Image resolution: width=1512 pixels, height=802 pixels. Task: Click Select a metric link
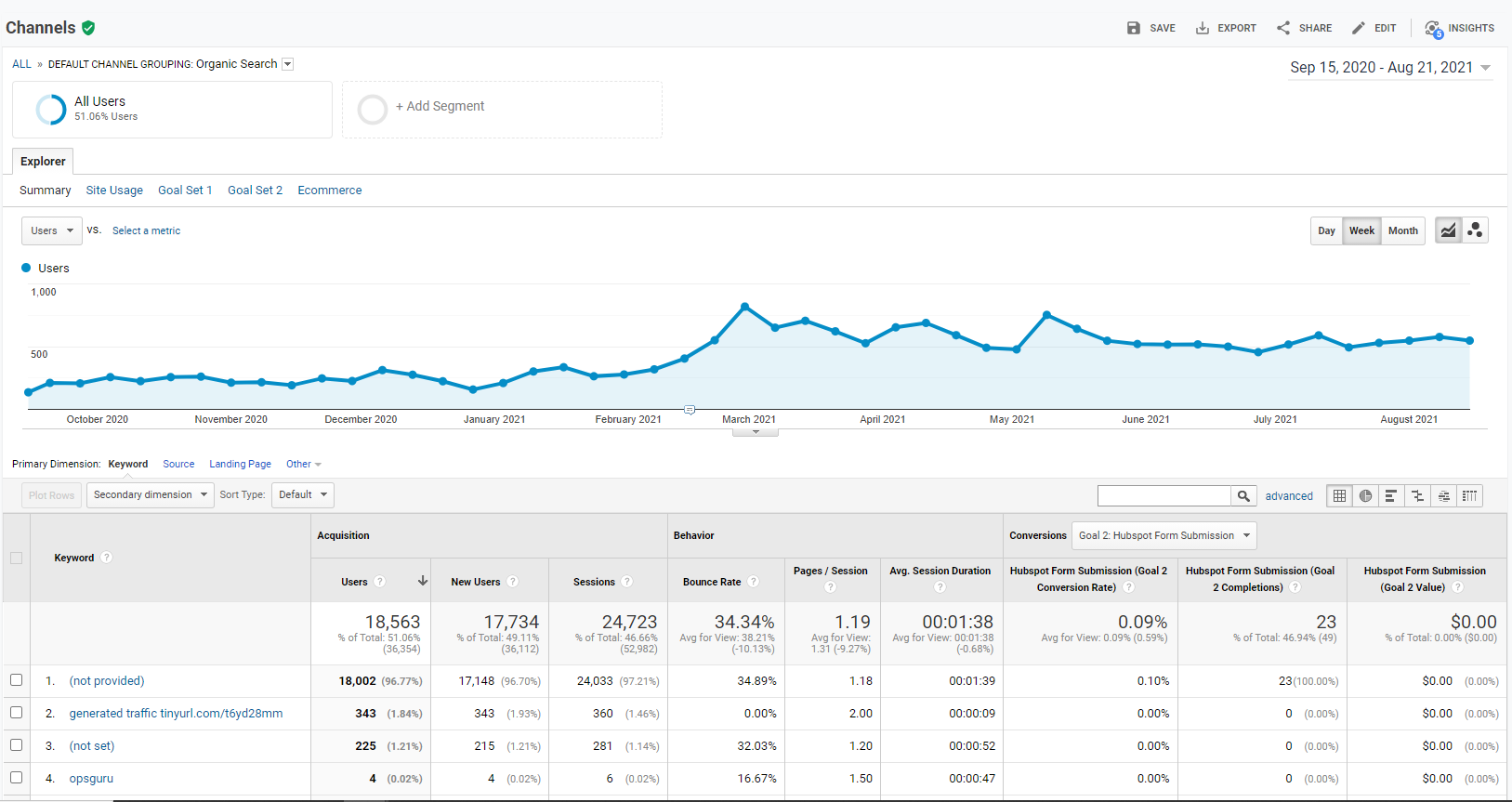146,230
